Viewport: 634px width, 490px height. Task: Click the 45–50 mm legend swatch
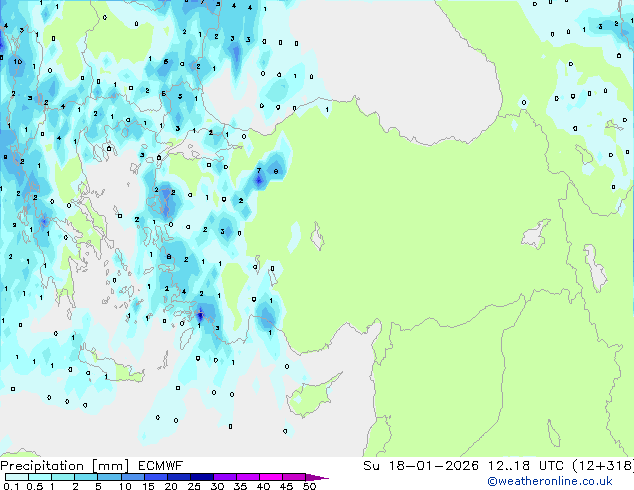(294, 477)
